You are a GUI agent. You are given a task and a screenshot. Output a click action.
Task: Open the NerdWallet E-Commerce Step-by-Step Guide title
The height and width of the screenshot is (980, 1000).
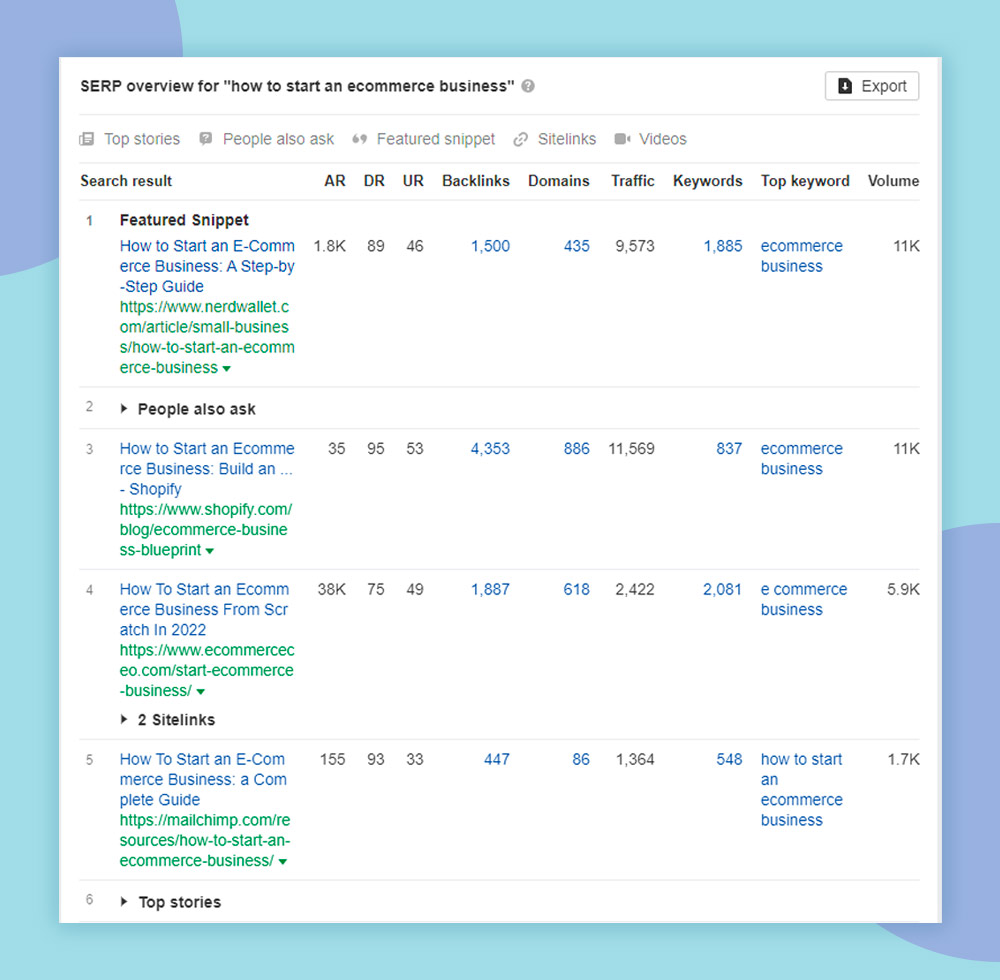[207, 266]
